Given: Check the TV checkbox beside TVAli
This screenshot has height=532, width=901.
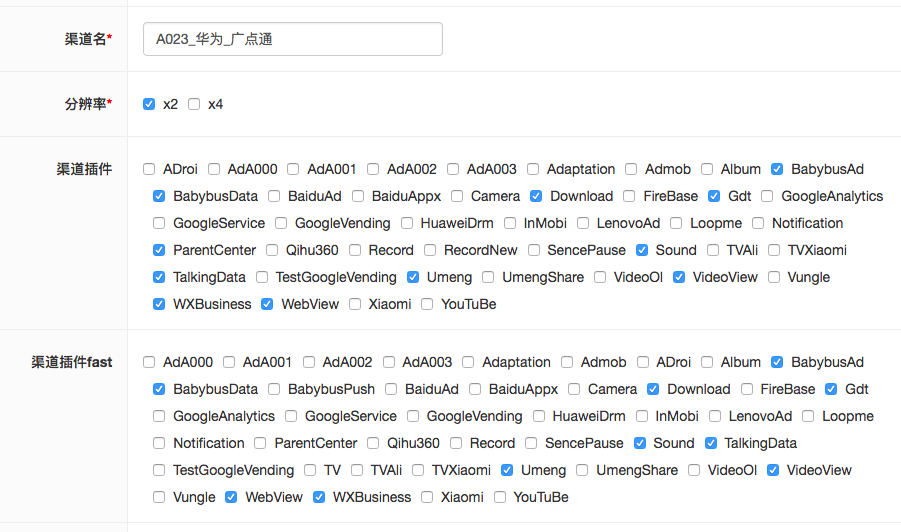Looking at the screenshot, I should pos(310,470).
